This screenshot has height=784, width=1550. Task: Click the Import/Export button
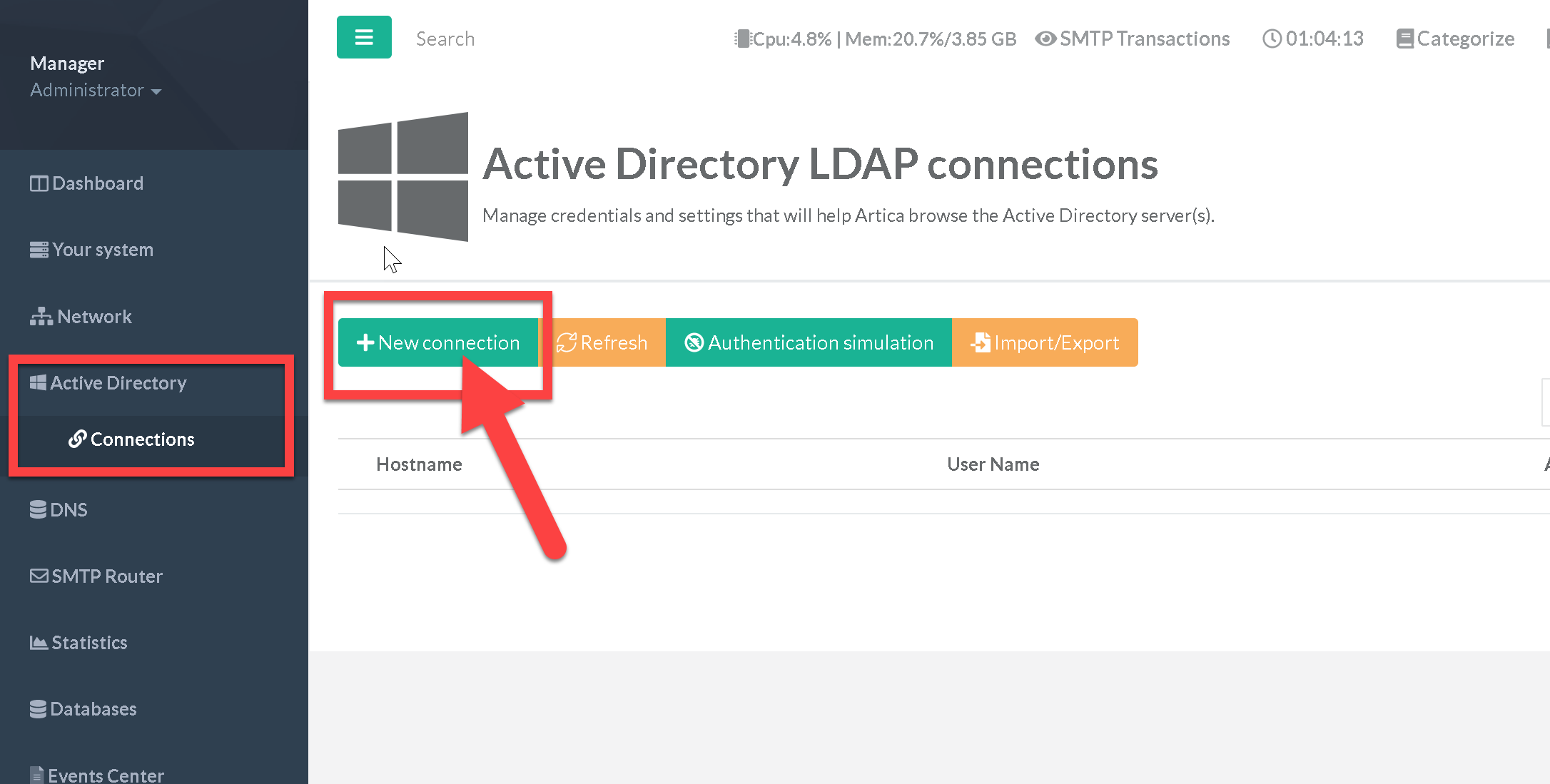pos(1045,343)
